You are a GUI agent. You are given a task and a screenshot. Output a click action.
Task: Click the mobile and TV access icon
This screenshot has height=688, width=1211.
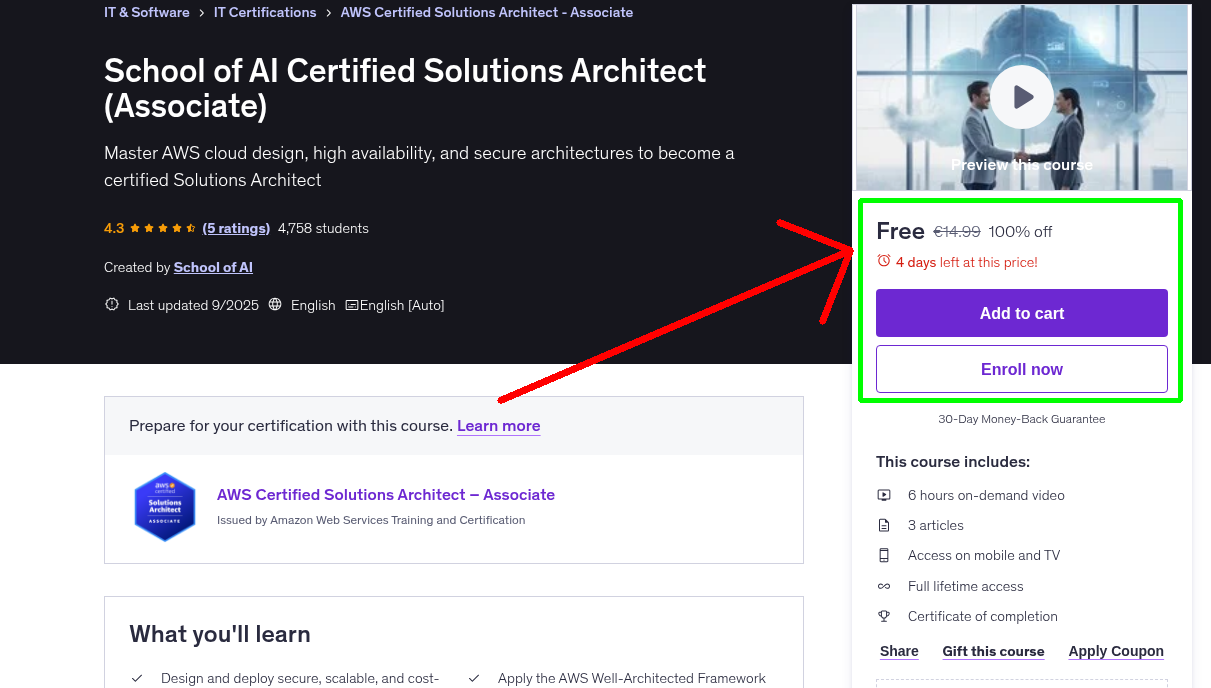[884, 555]
